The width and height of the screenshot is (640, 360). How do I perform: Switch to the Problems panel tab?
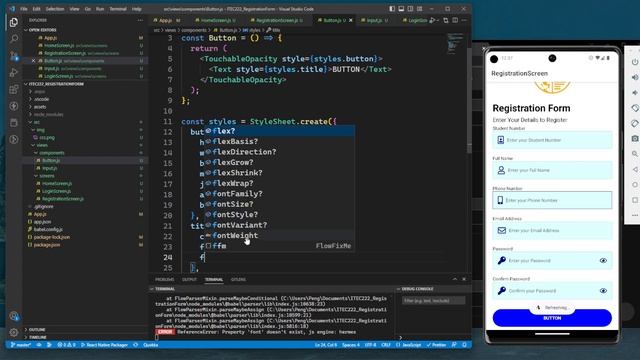[164, 280]
